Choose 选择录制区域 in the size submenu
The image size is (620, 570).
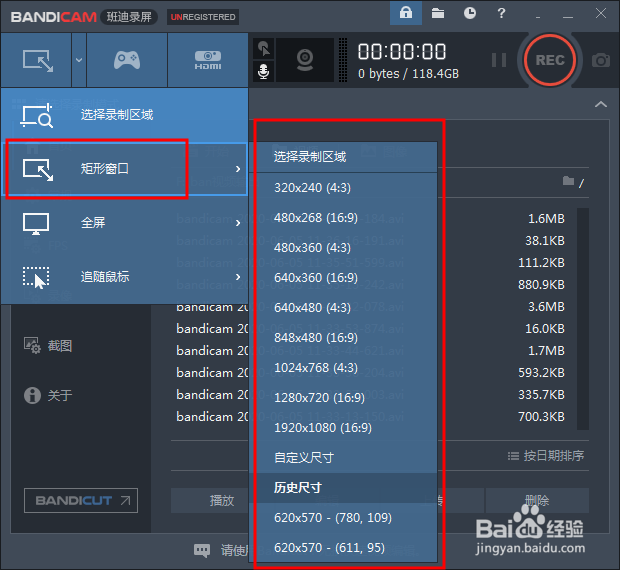344,157
